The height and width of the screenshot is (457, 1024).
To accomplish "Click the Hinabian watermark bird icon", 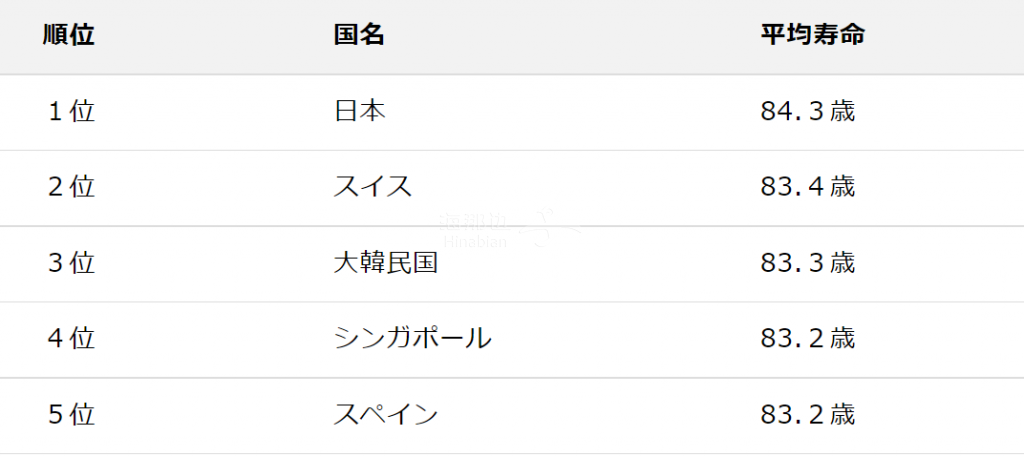I will coord(551,227).
